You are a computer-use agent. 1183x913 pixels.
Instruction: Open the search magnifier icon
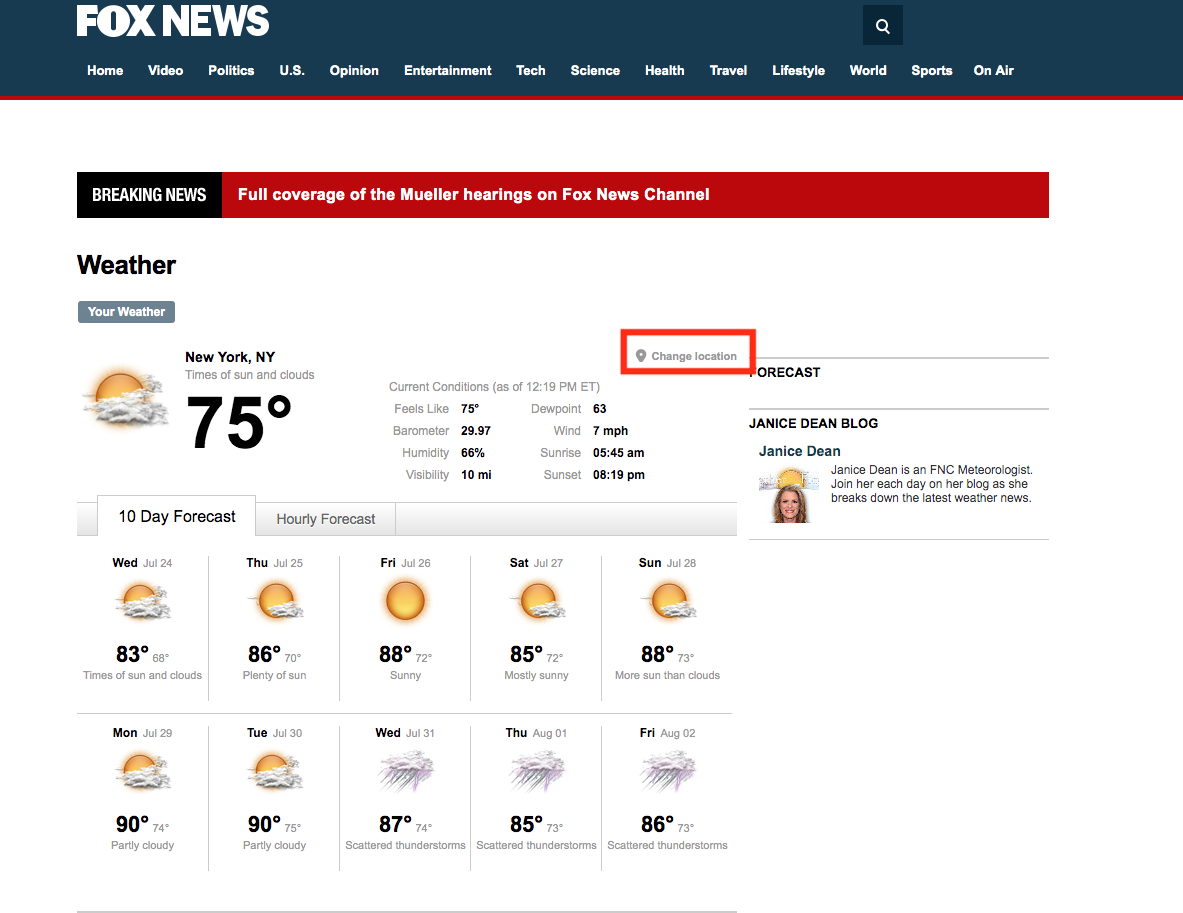[x=882, y=26]
